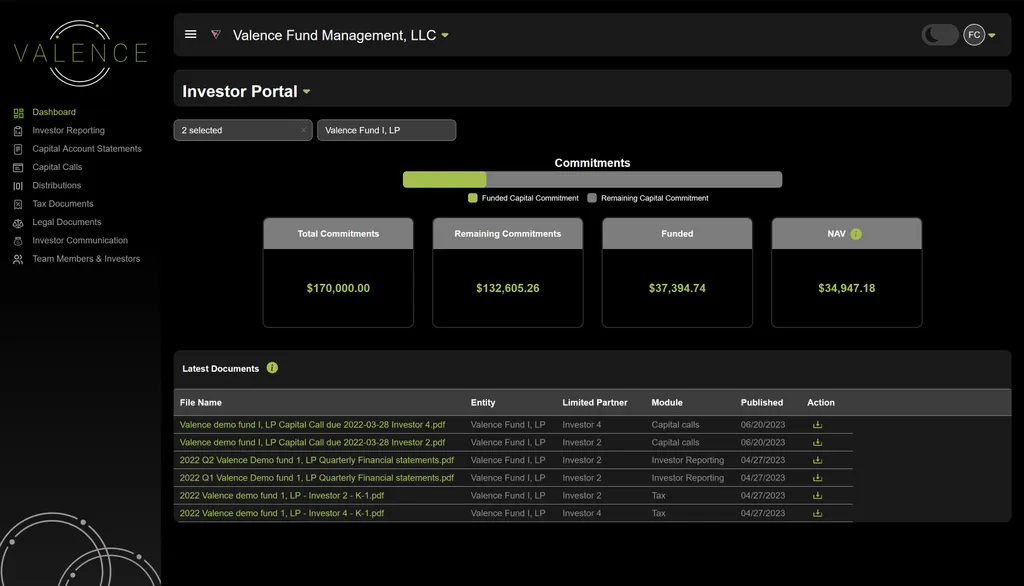Viewport: 1024px width, 586px height.
Task: Toggle the dark mode switch
Action: coord(940,35)
